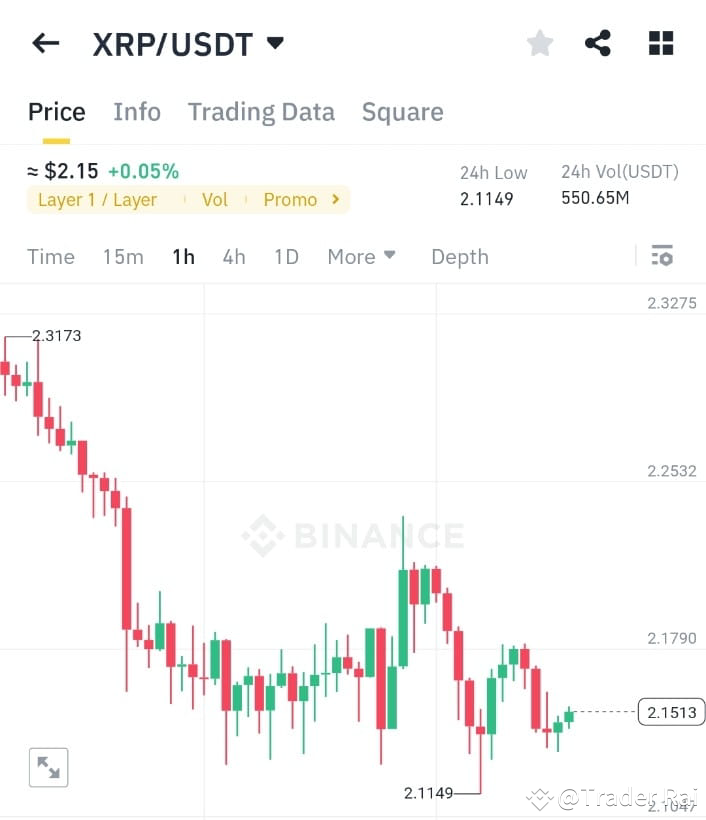This screenshot has width=706, height=820.
Task: Open the Depth view
Action: click(x=459, y=256)
